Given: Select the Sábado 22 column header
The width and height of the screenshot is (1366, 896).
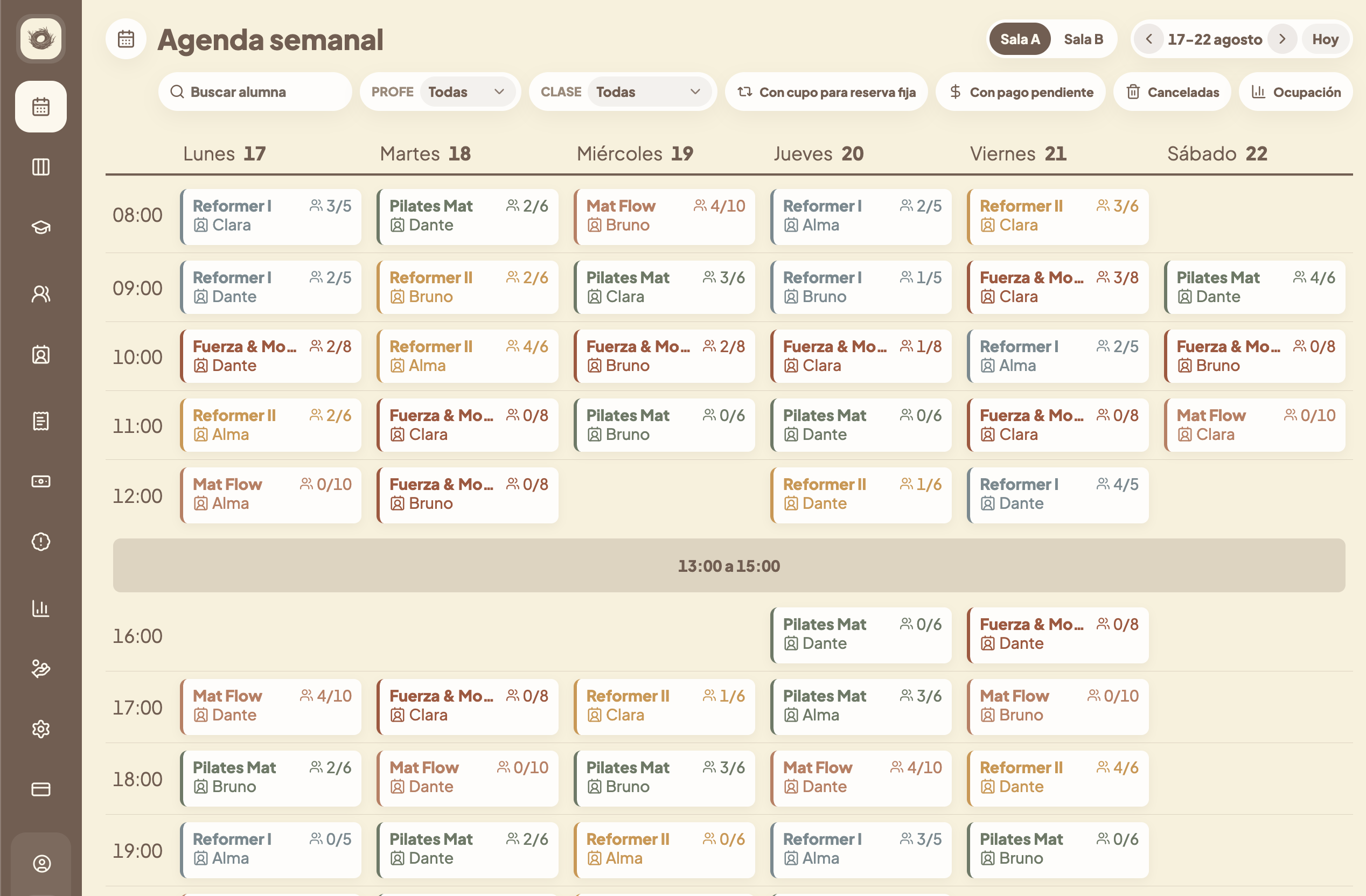Looking at the screenshot, I should (1217, 154).
